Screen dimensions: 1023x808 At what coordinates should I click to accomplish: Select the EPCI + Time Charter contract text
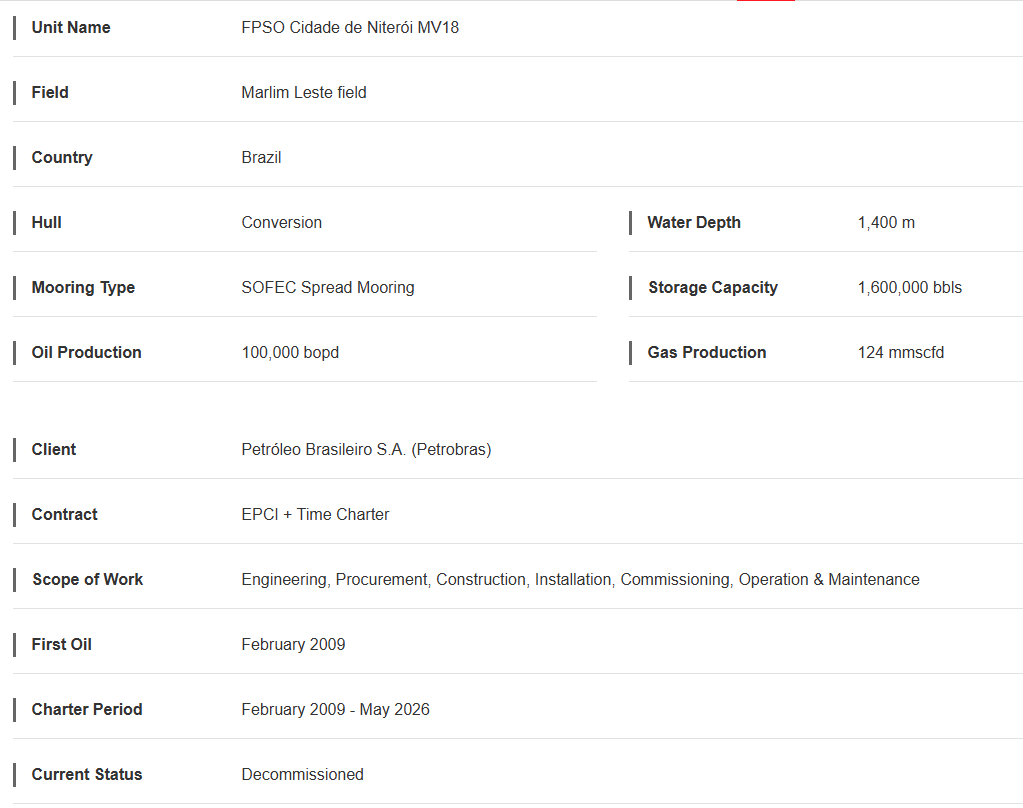[x=315, y=514]
